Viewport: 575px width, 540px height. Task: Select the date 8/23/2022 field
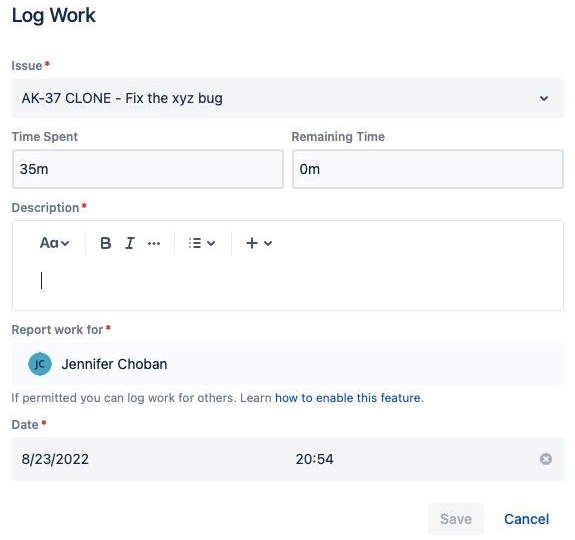click(55, 459)
